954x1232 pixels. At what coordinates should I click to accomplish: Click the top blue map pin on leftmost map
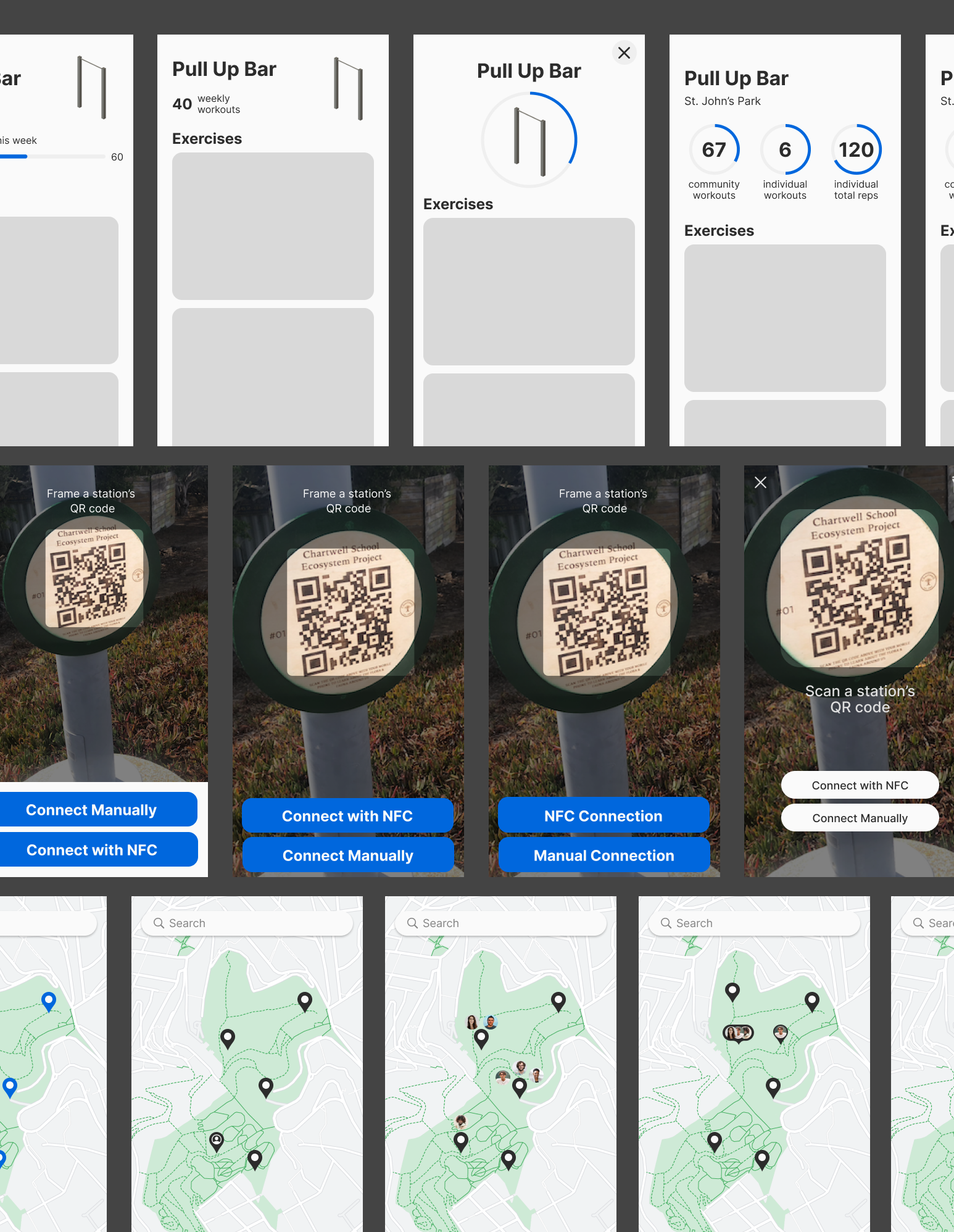[x=49, y=1001]
